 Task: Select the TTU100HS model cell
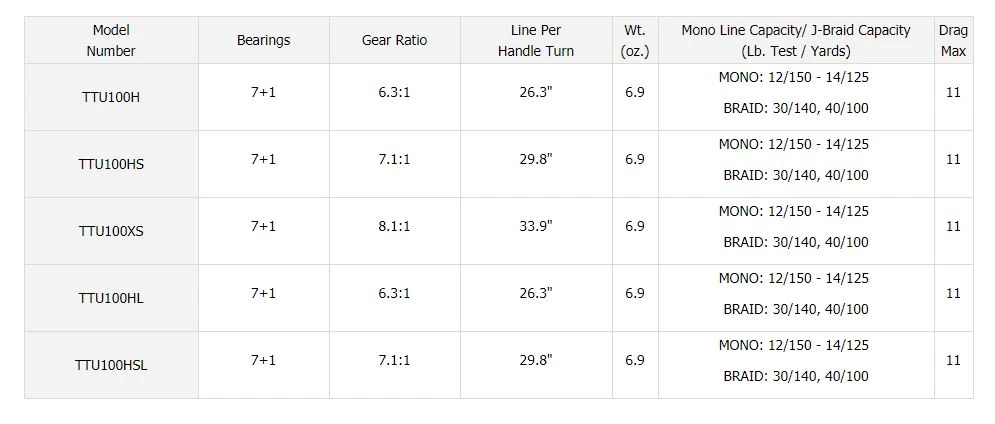click(111, 164)
